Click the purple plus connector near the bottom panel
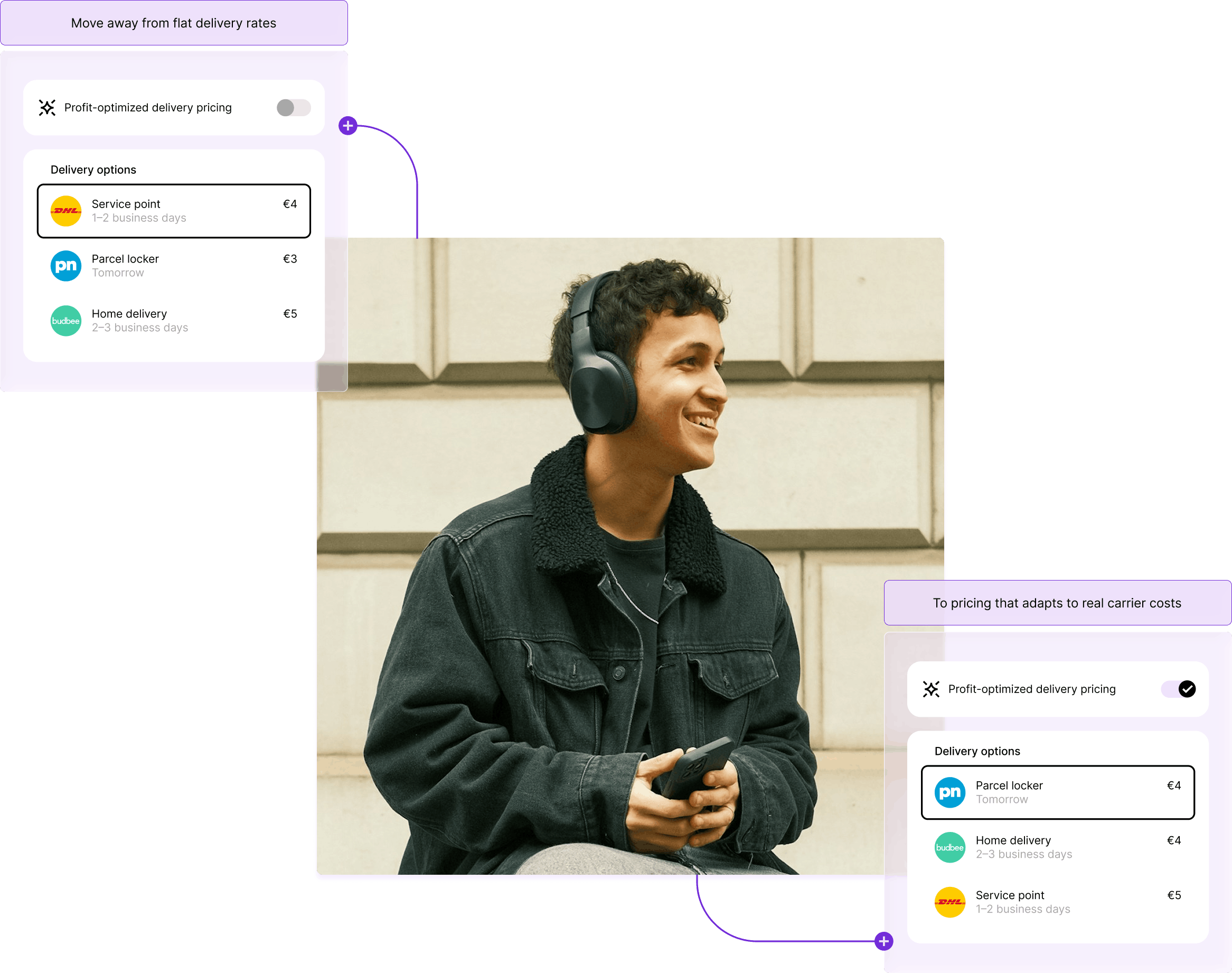Screen dimensions: 1232x973 pos(883,941)
